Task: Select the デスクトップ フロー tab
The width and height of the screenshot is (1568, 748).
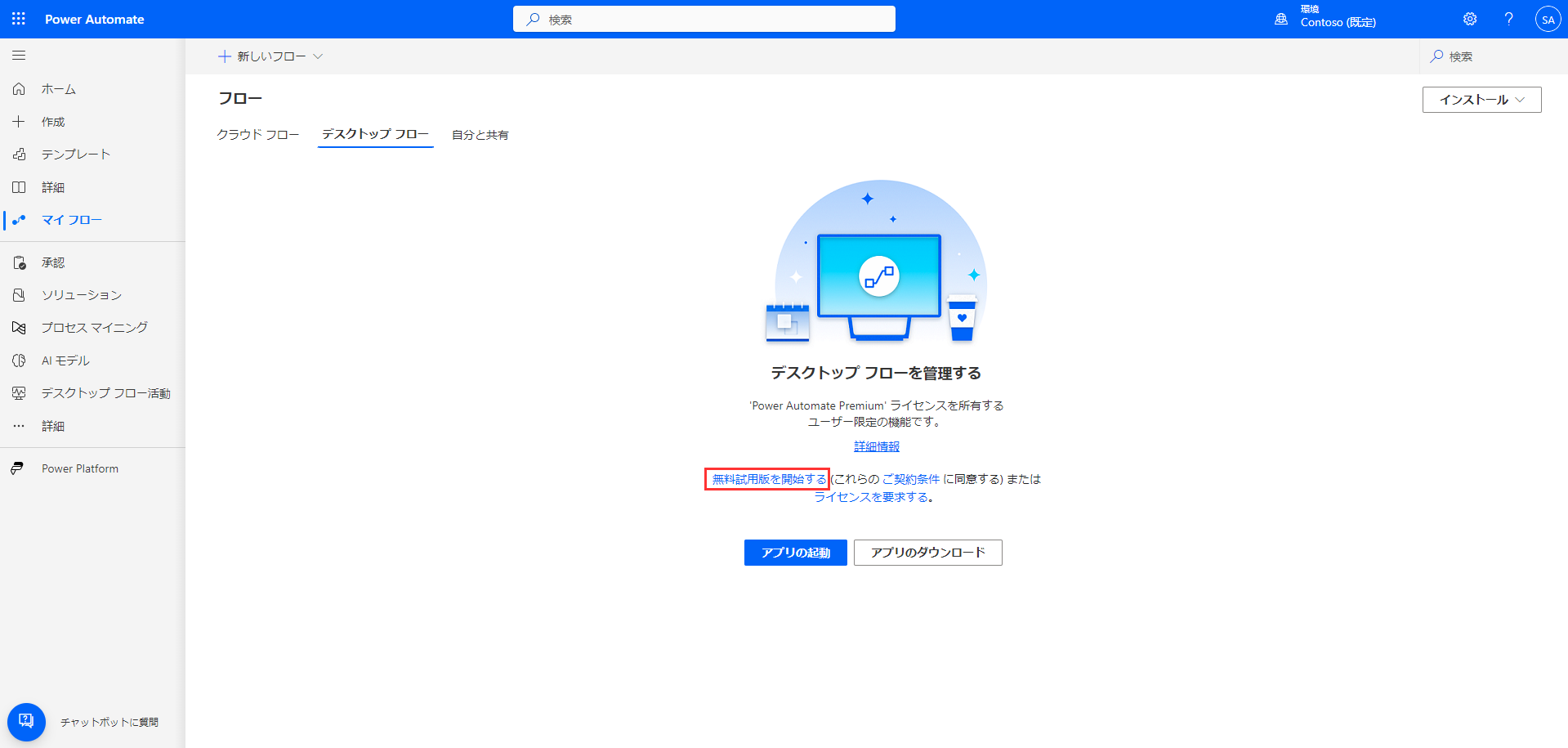Action: (375, 134)
